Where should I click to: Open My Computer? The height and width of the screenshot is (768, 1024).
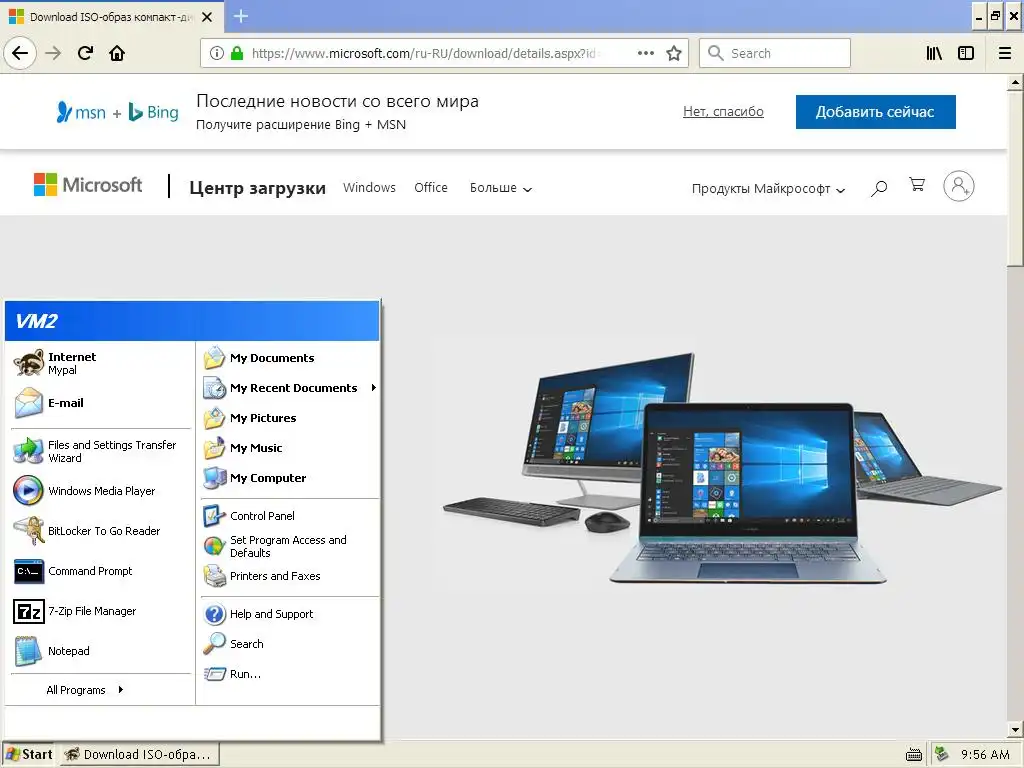coord(289,478)
